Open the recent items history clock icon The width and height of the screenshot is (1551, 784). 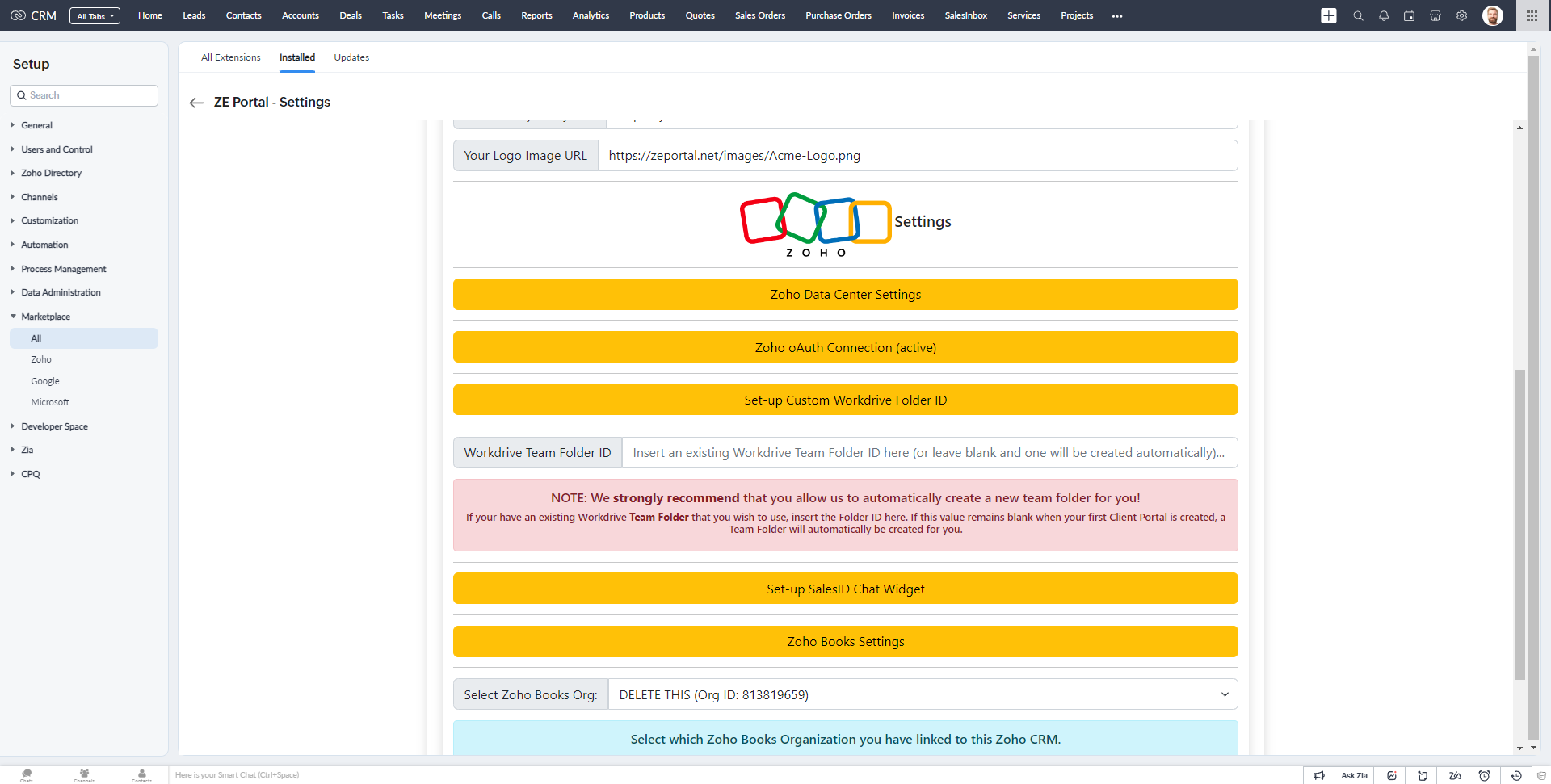1516,775
